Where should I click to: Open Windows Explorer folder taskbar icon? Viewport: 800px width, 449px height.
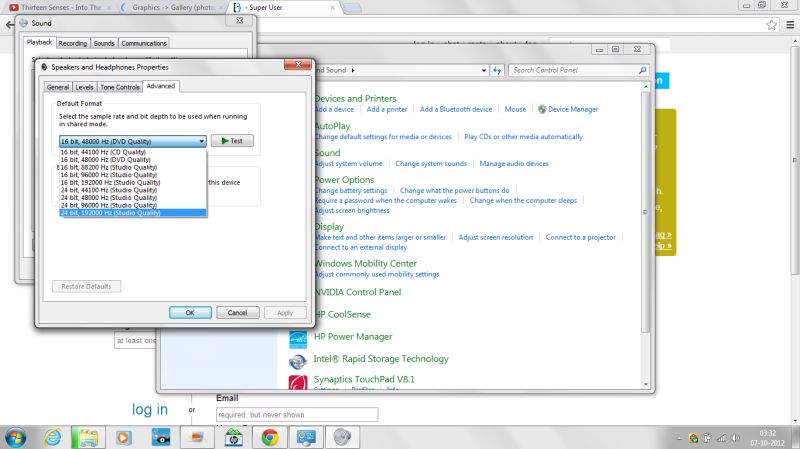(88, 438)
